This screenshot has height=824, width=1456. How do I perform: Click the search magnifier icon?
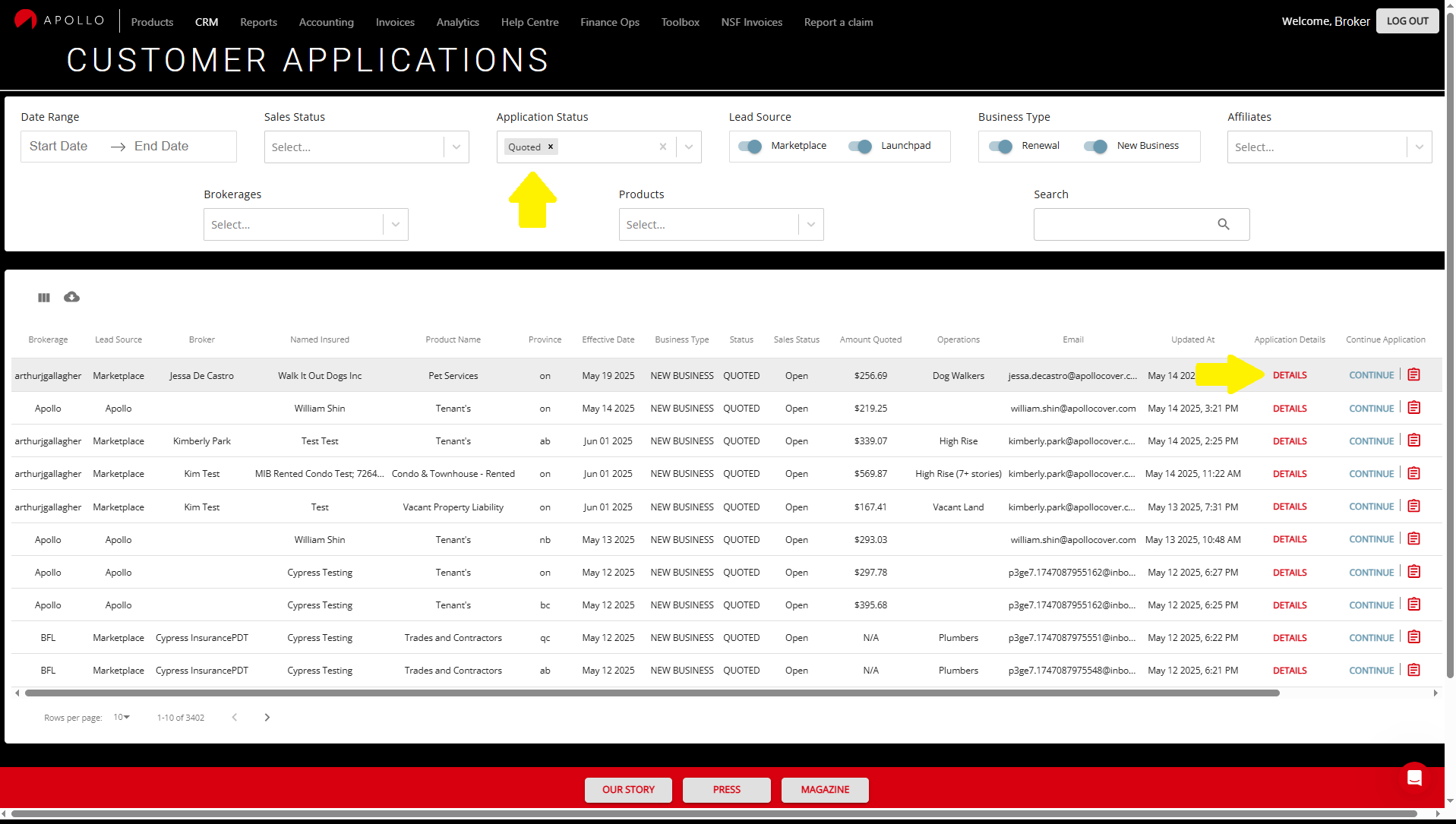pos(1223,224)
